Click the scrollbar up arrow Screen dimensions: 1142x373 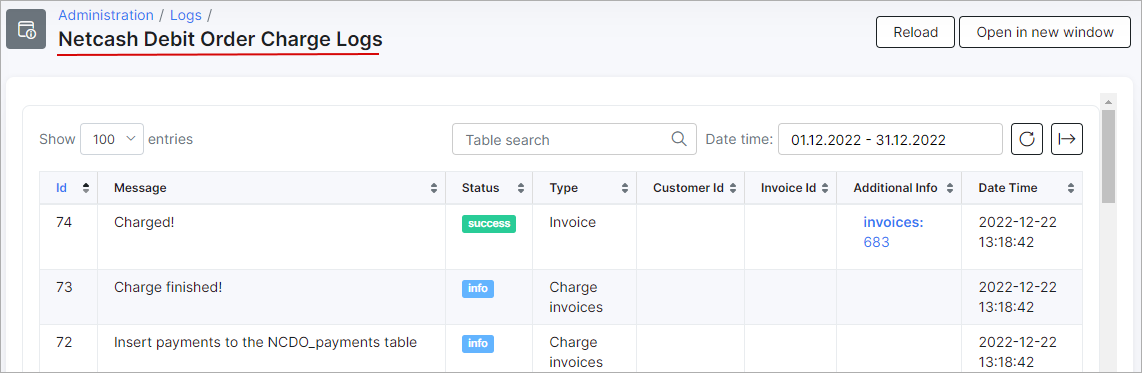(x=1108, y=101)
